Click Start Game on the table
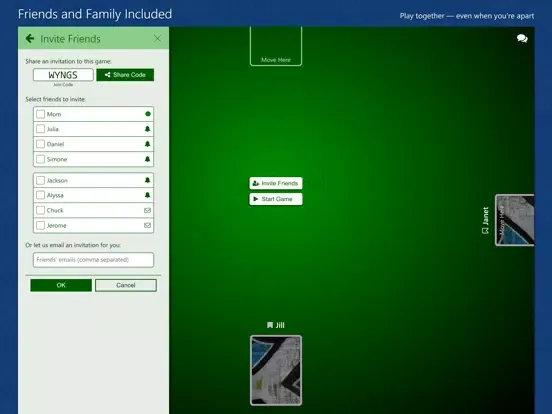552x414 pixels. pos(276,199)
